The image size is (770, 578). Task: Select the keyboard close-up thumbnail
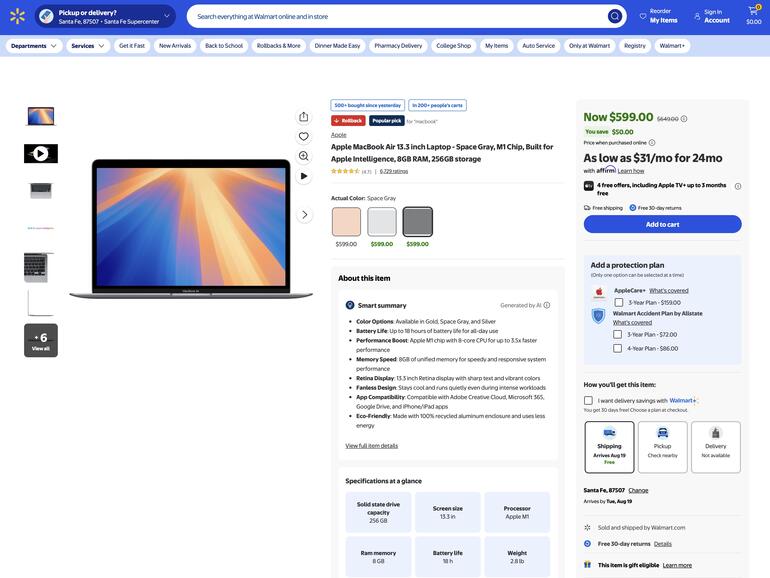39,267
